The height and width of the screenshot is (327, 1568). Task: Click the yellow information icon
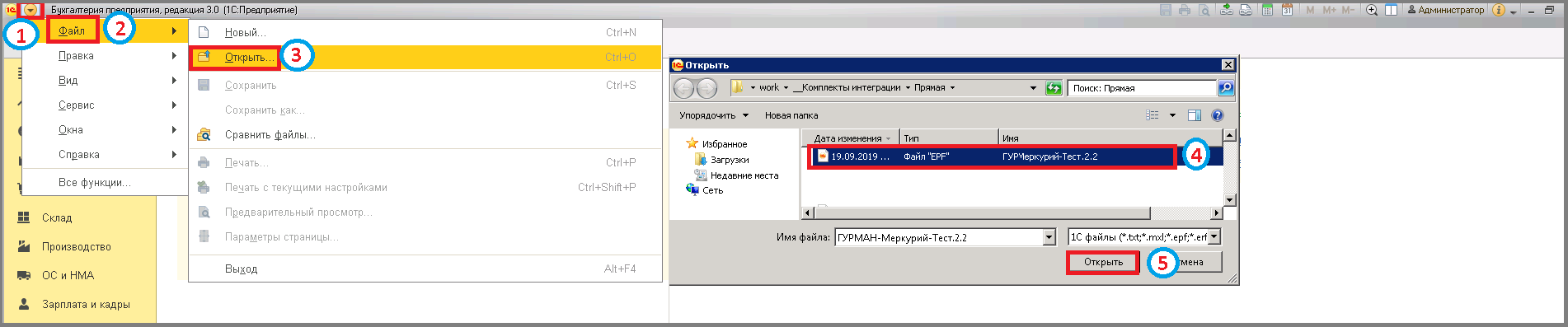coord(1499,10)
